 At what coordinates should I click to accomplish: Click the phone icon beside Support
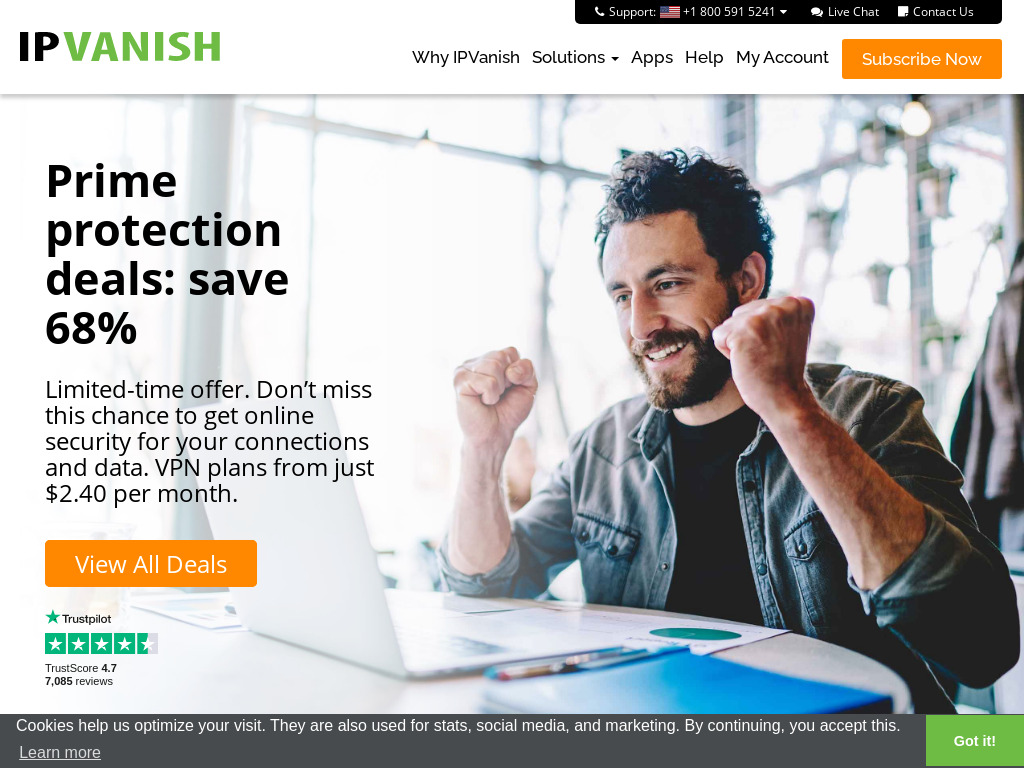point(600,11)
